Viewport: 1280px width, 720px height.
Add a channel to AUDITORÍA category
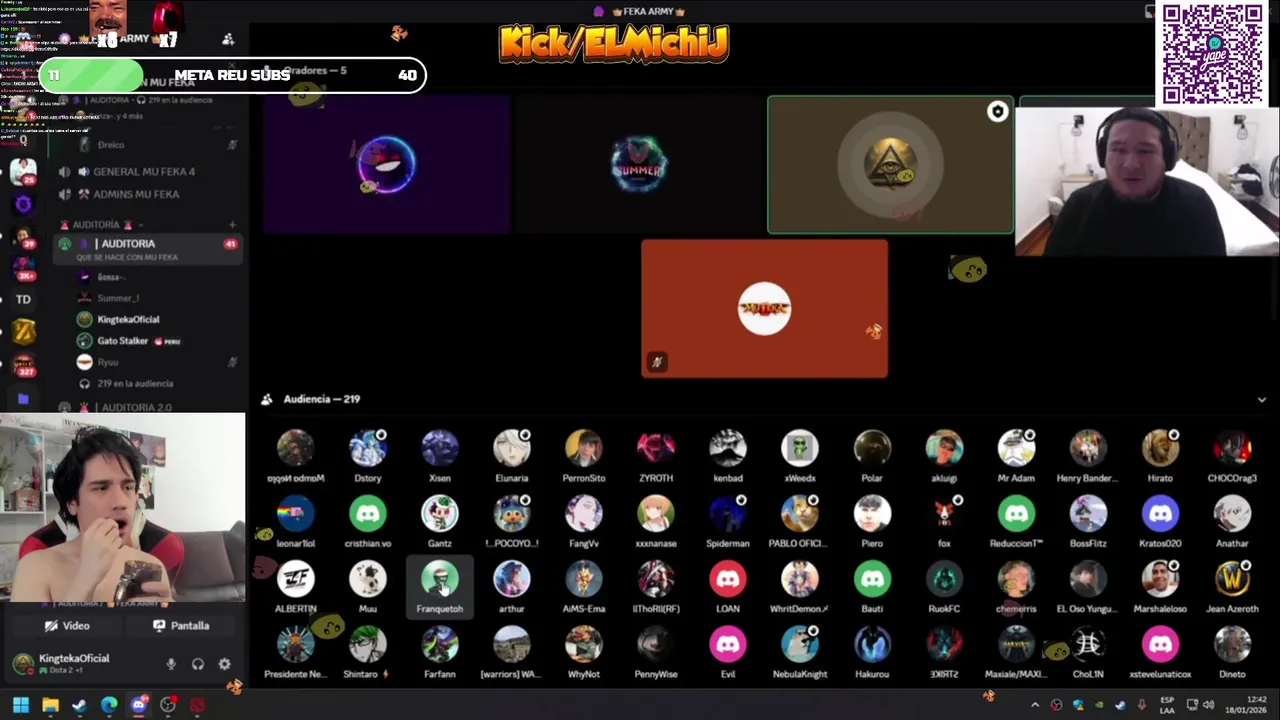coord(232,225)
